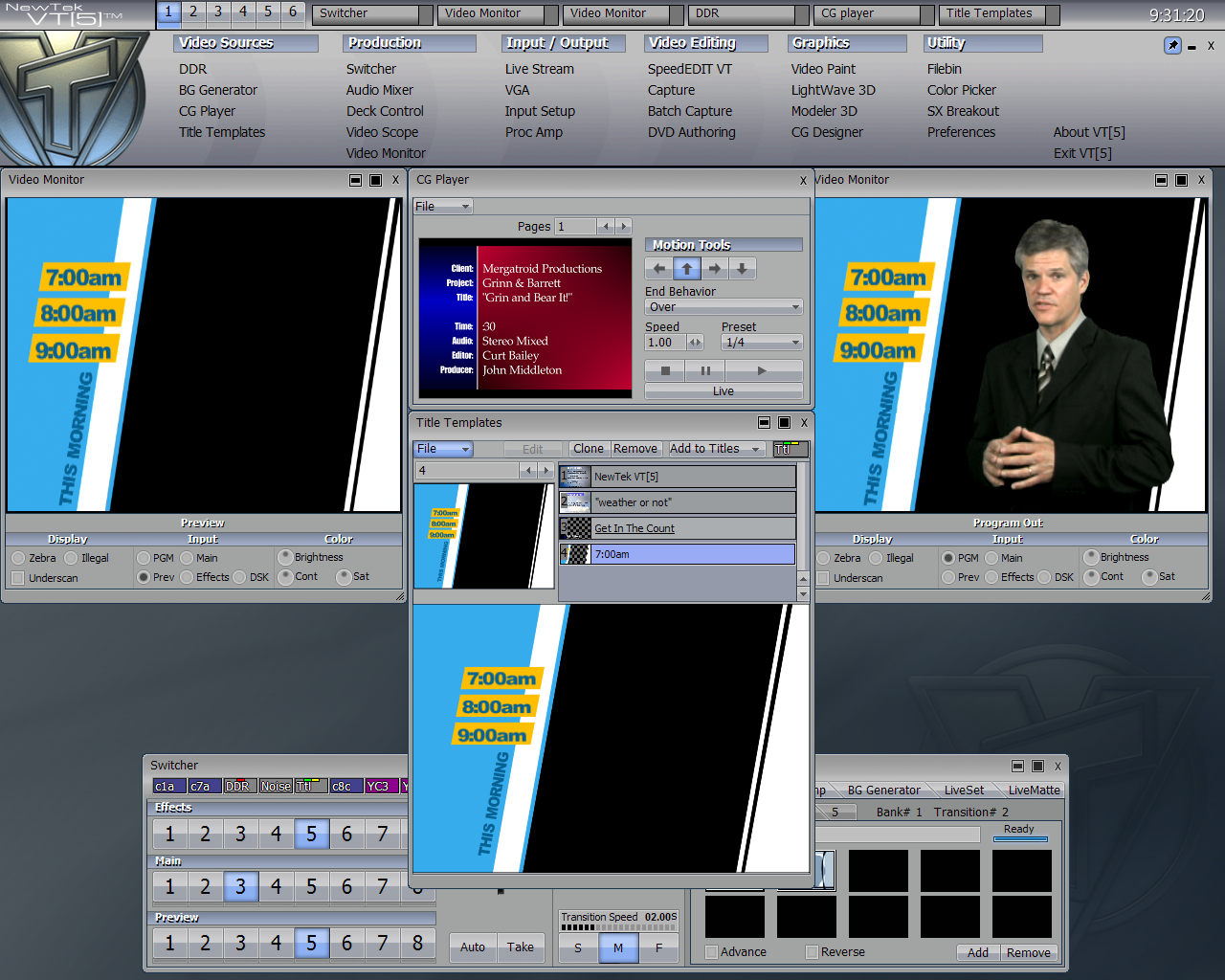Select the left motion arrow in Motion Tools
Screen dimensions: 1225x980
tap(658, 269)
